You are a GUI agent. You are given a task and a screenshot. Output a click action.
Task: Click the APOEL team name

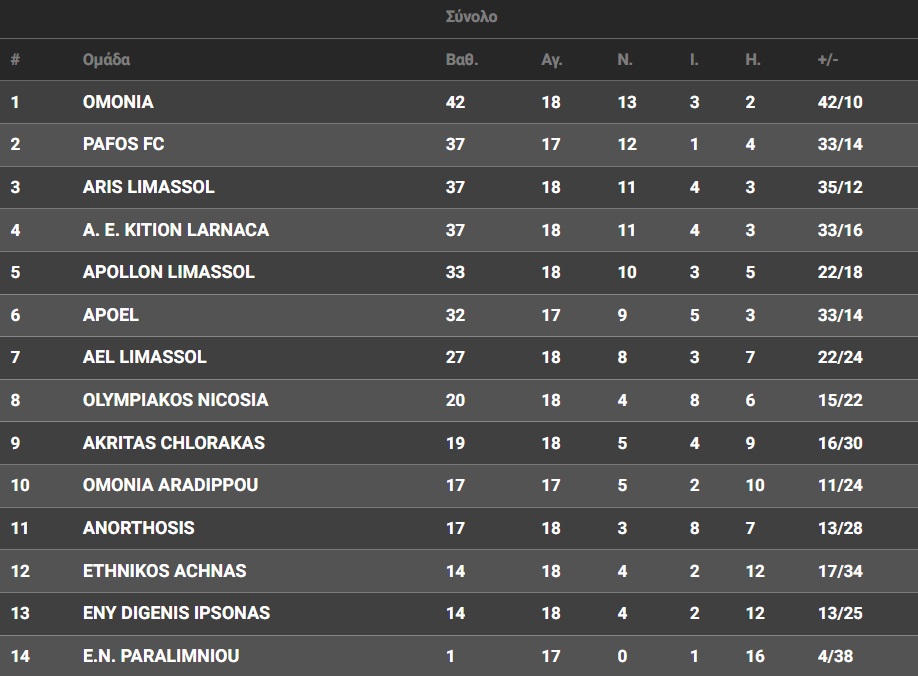point(110,315)
